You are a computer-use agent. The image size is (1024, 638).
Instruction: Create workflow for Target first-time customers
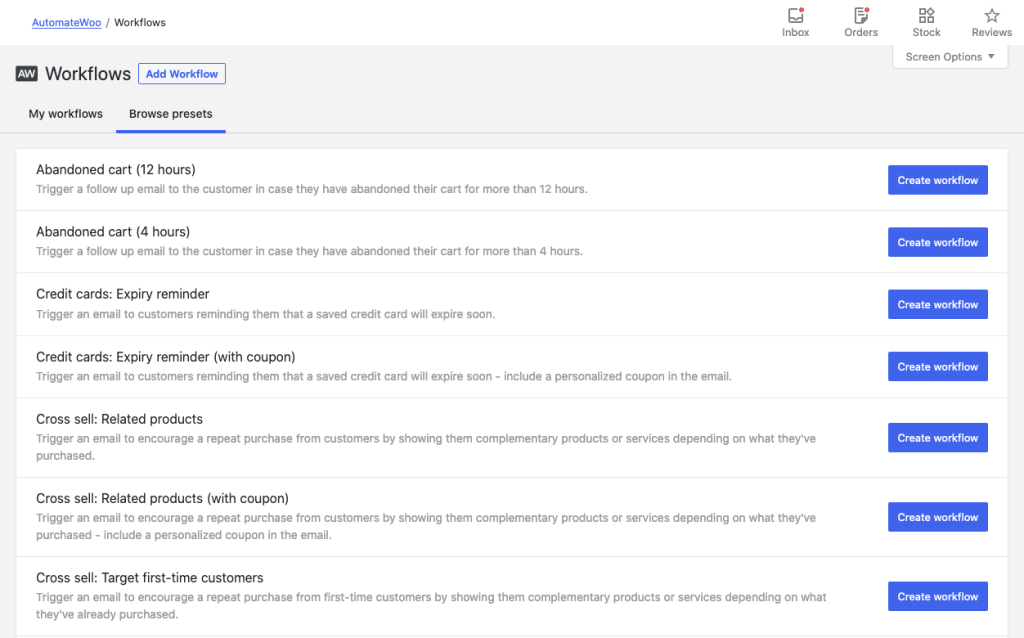tap(937, 596)
